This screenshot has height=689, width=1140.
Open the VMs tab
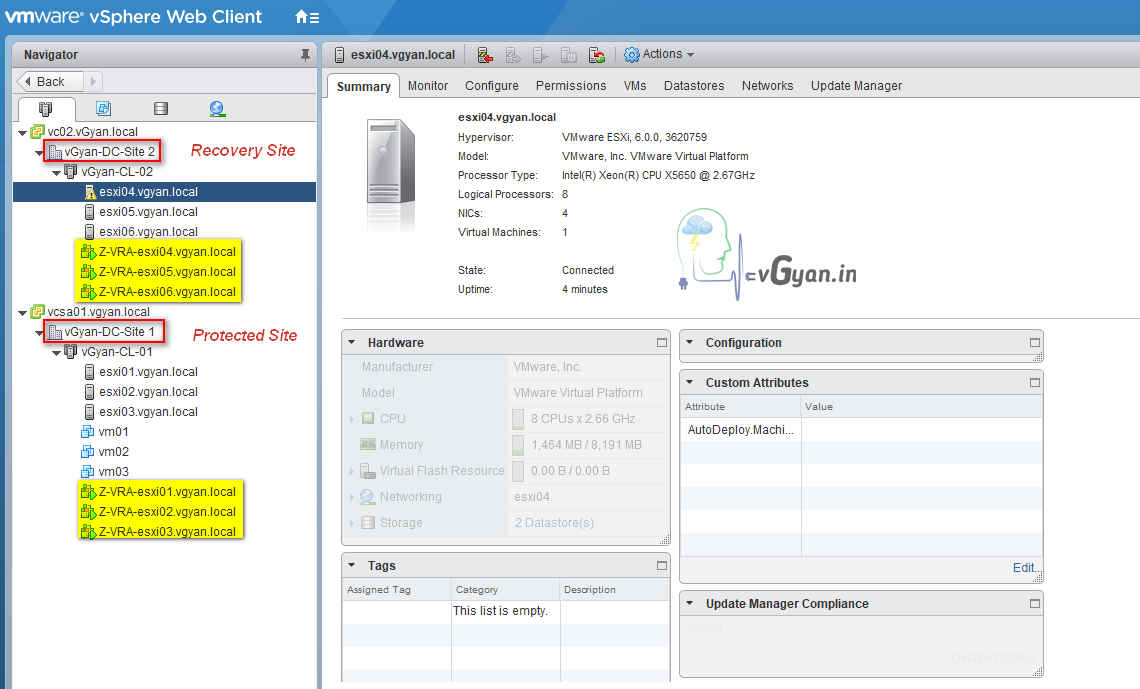pyautogui.click(x=635, y=86)
